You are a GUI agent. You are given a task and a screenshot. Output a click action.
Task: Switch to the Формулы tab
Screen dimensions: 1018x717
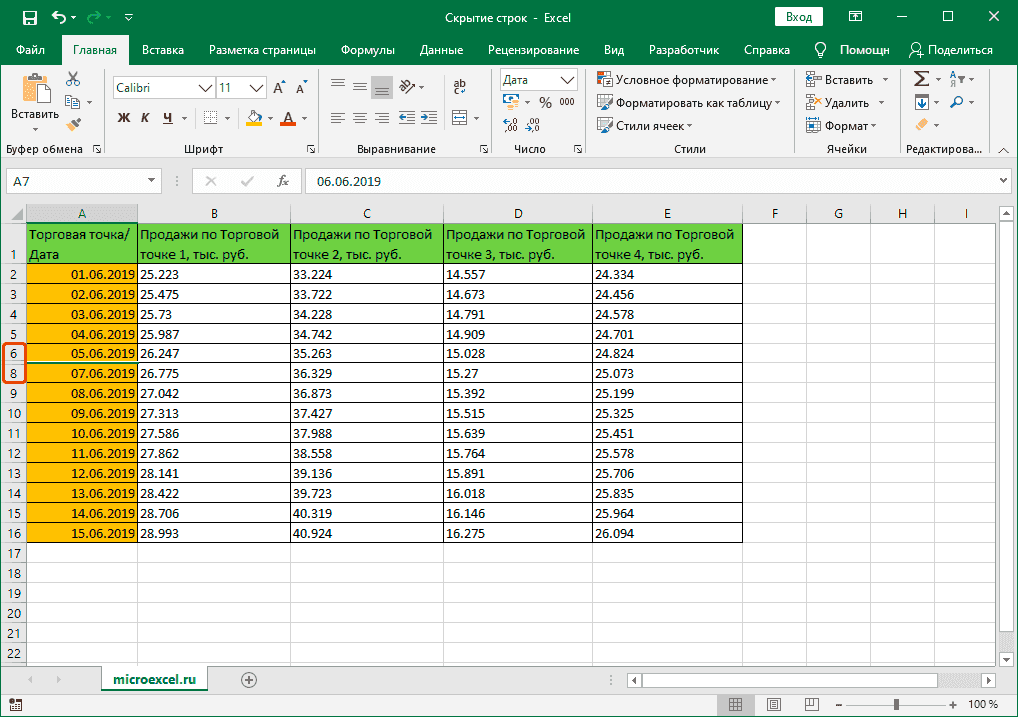tap(367, 50)
